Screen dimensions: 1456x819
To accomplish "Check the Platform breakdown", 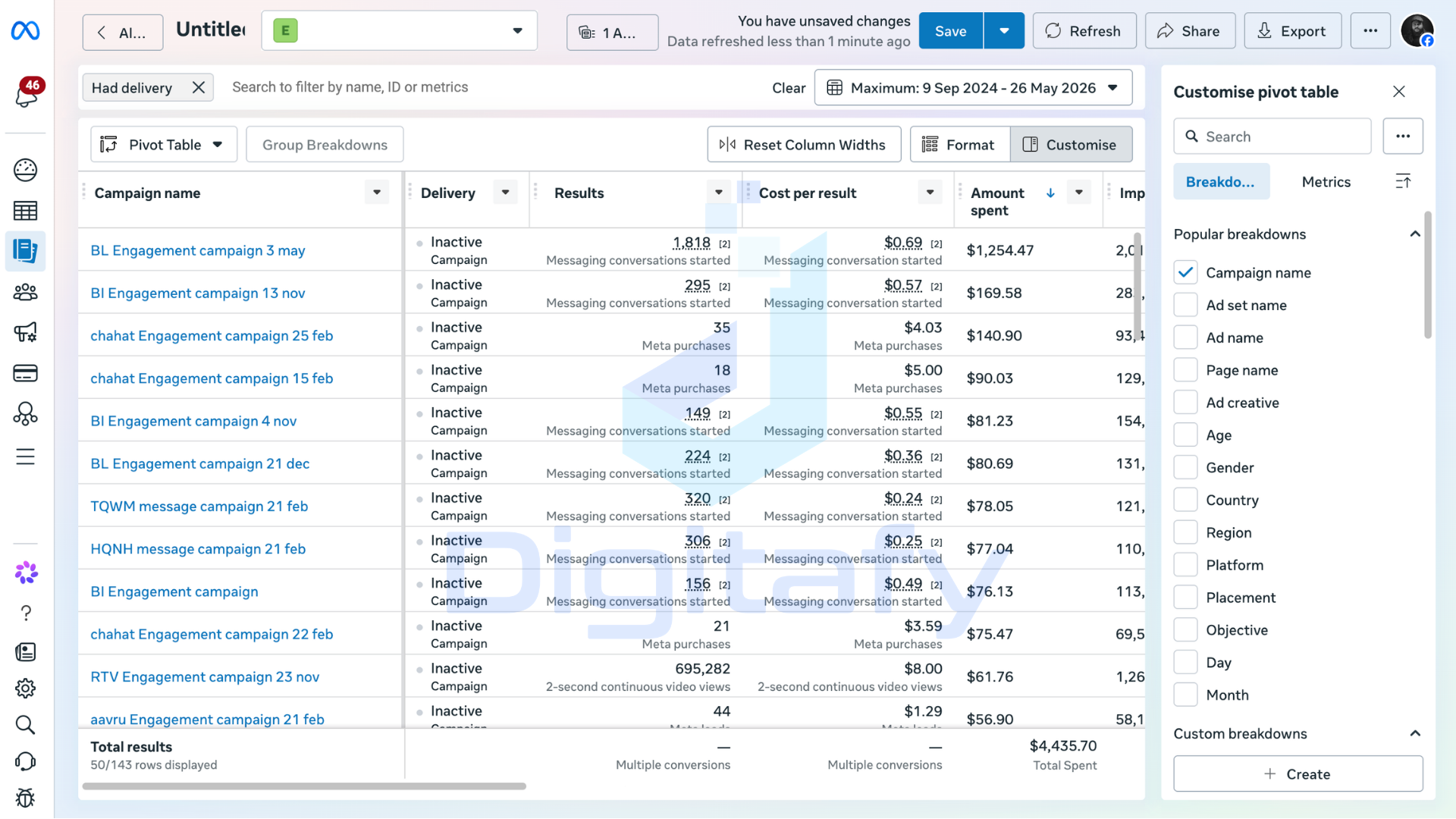I will (x=1186, y=565).
